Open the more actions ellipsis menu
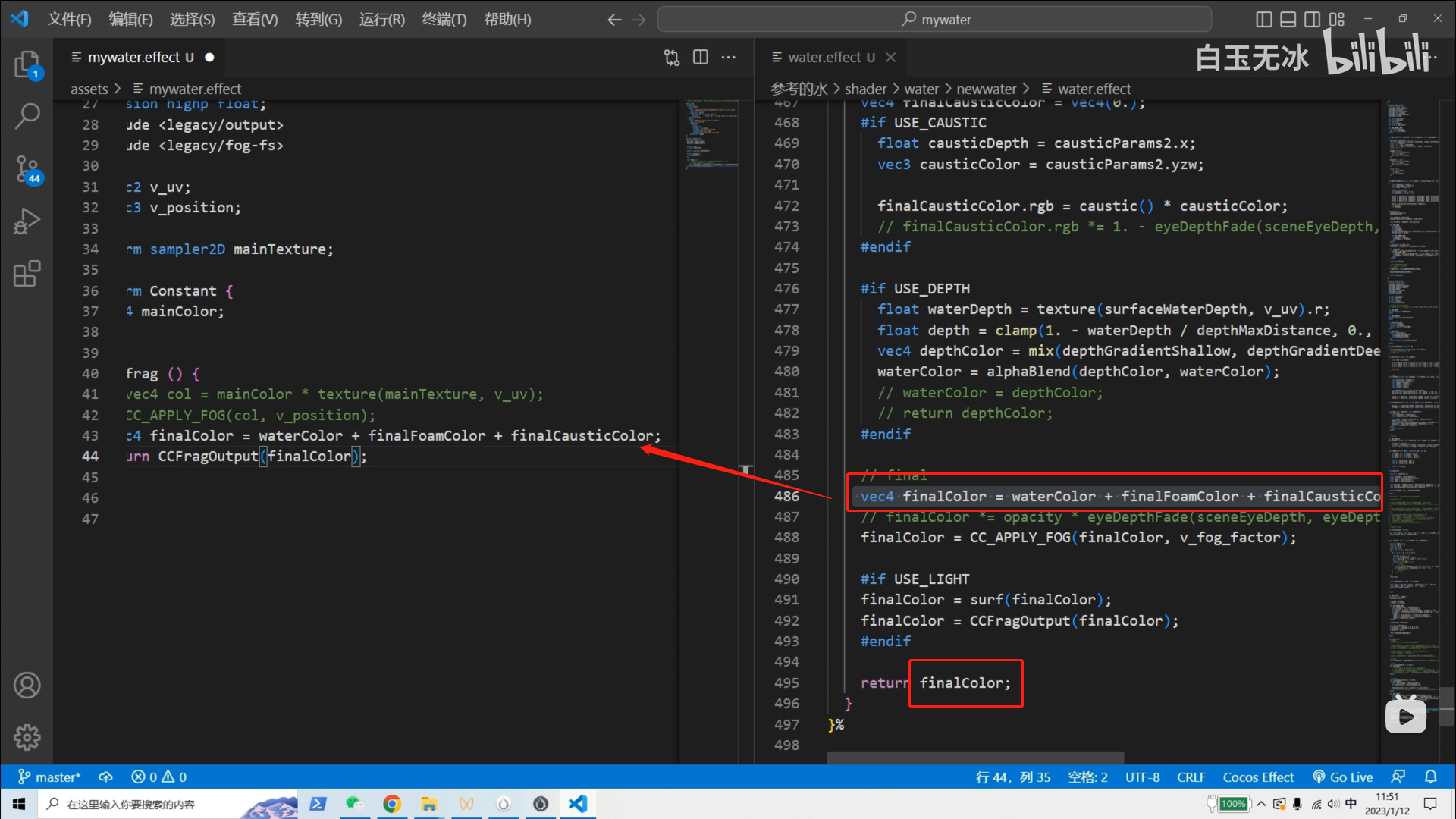This screenshot has height=819, width=1456. tap(729, 58)
